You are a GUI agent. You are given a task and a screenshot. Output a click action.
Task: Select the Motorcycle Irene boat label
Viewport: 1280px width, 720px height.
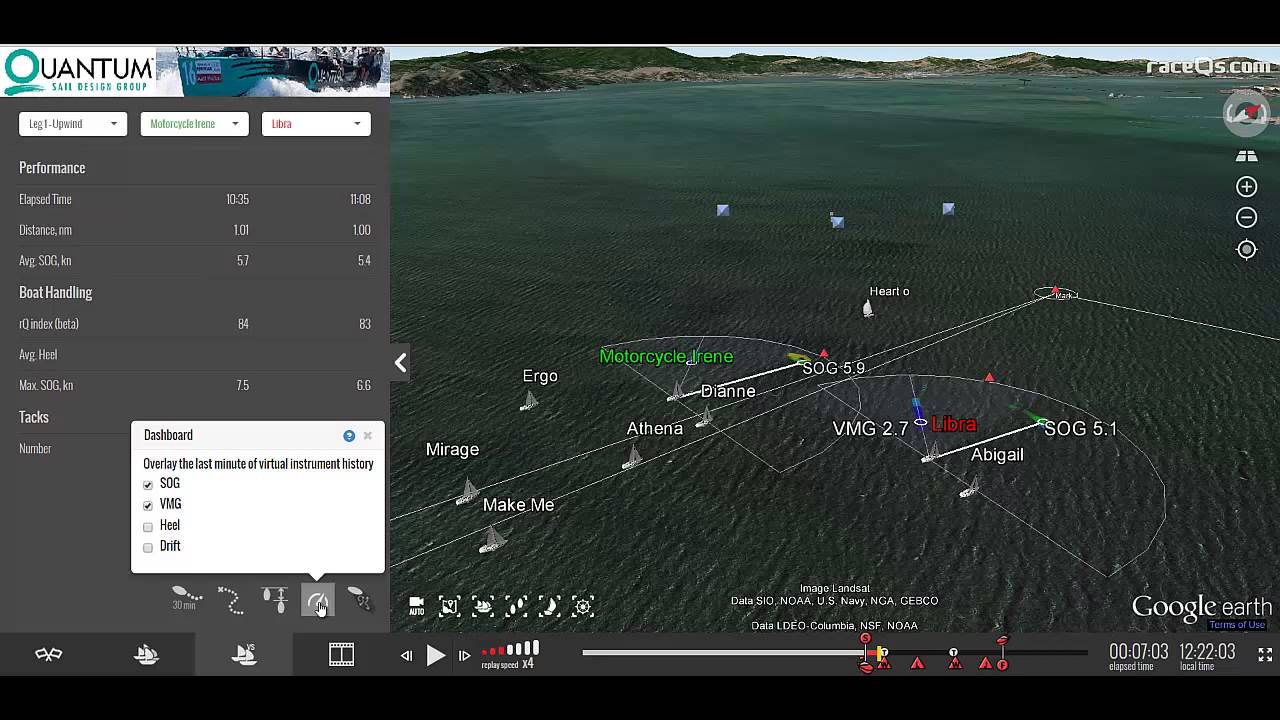coord(666,357)
